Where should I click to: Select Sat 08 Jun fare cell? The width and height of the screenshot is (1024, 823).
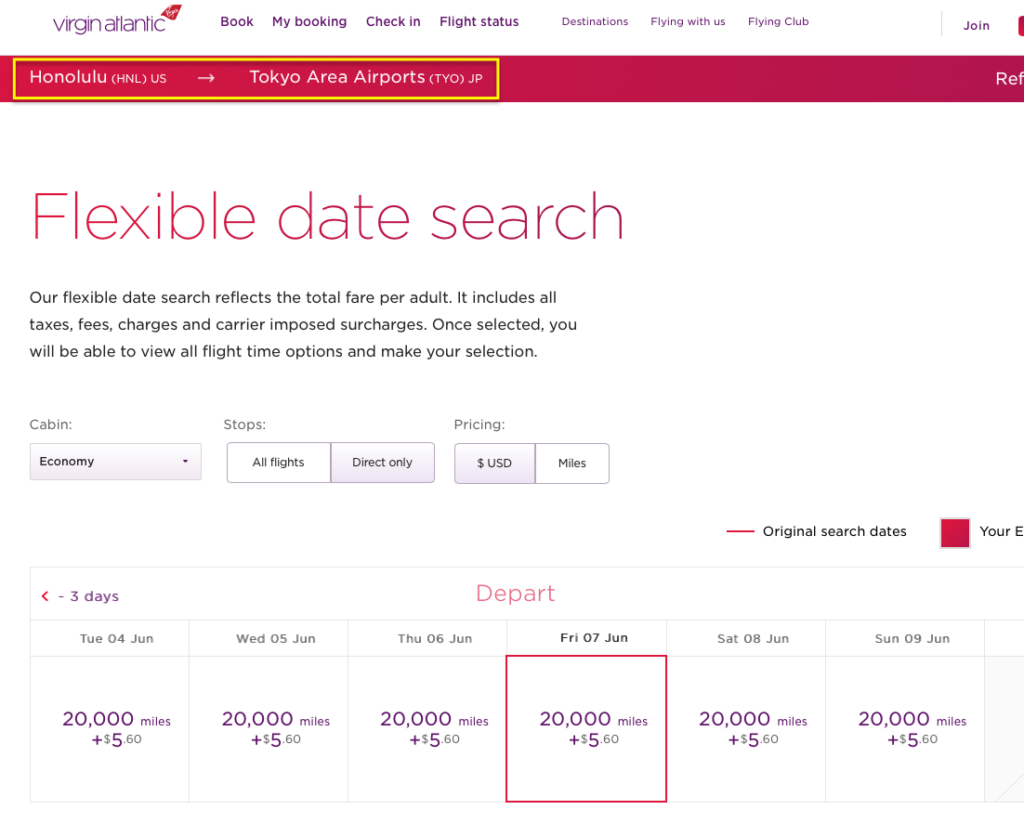[746, 729]
